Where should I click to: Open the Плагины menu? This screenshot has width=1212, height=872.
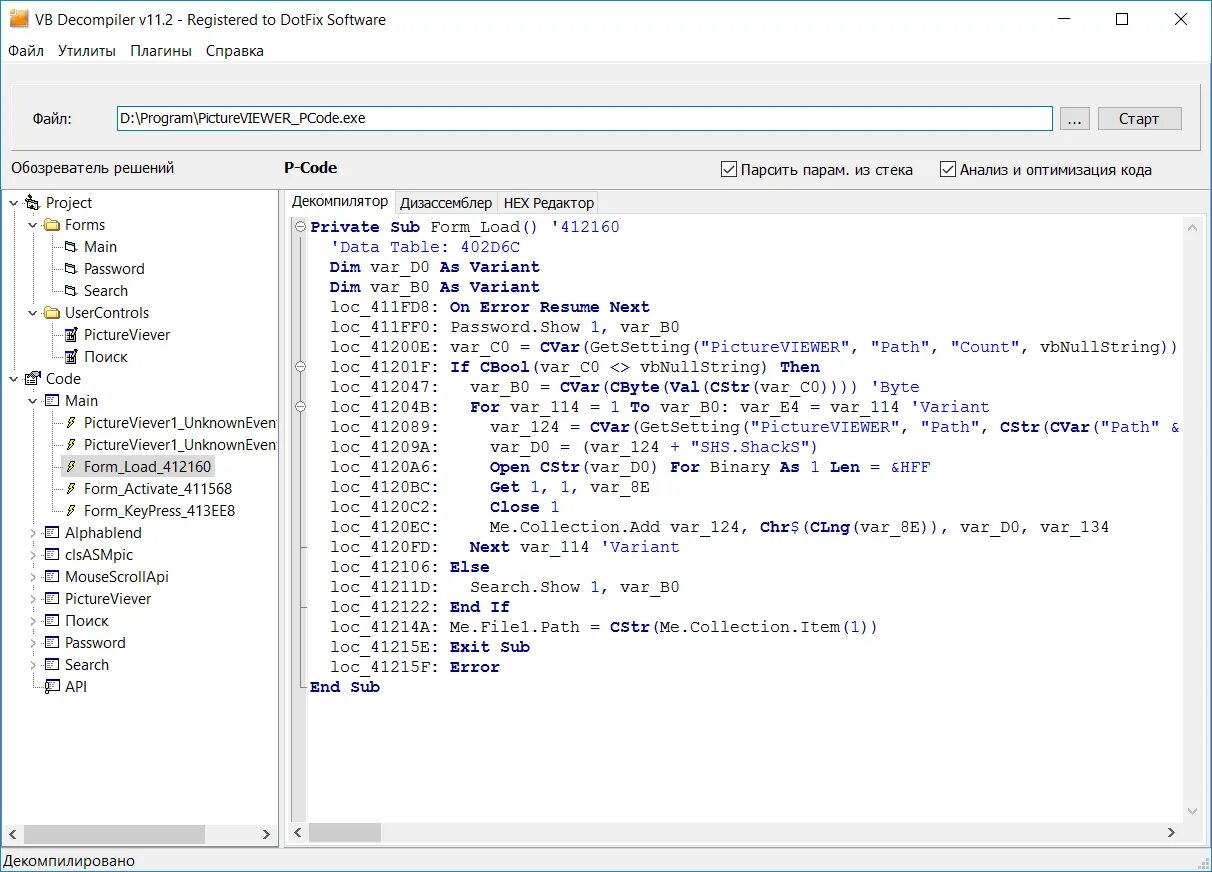click(x=161, y=51)
